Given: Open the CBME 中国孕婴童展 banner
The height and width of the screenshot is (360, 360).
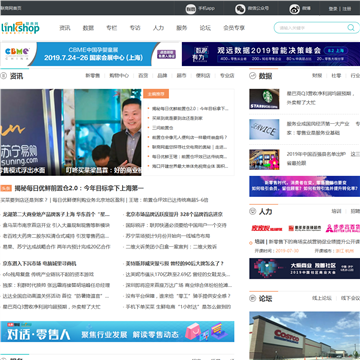Looking at the screenshot, I should 90,54.
